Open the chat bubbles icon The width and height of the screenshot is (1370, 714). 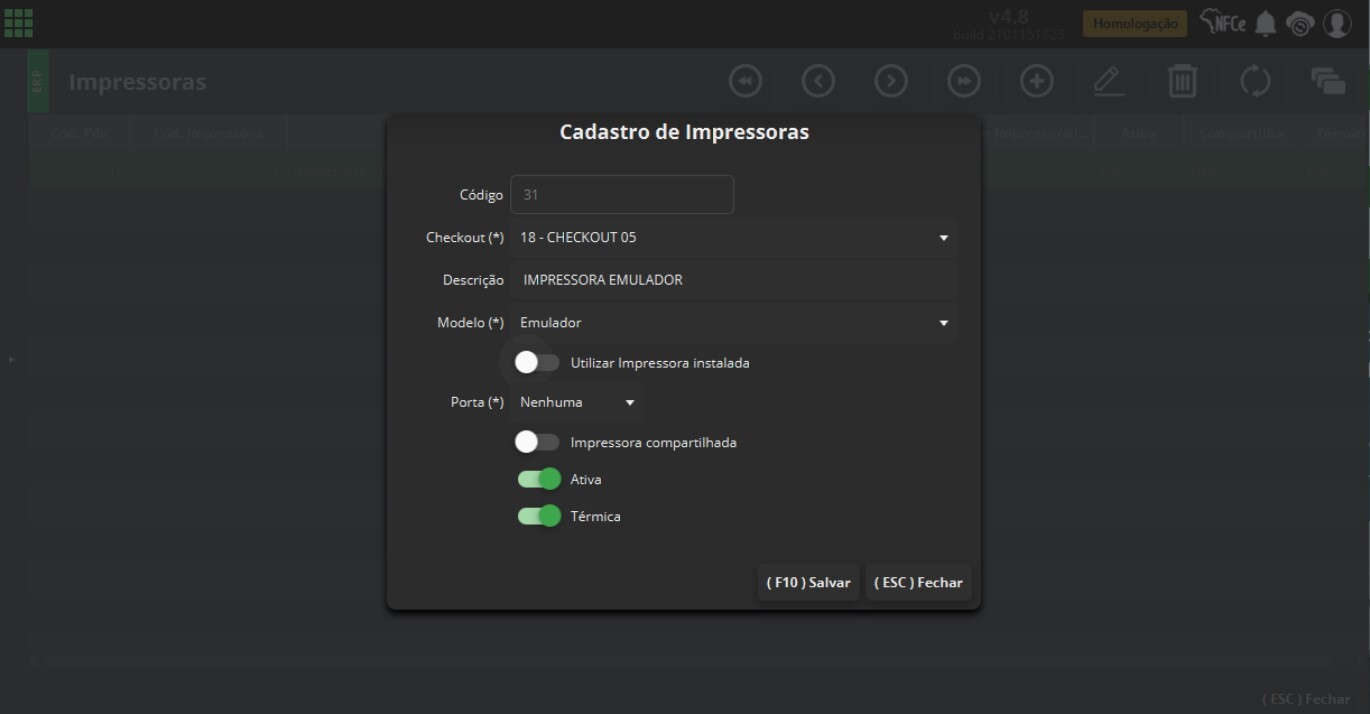coord(1328,82)
